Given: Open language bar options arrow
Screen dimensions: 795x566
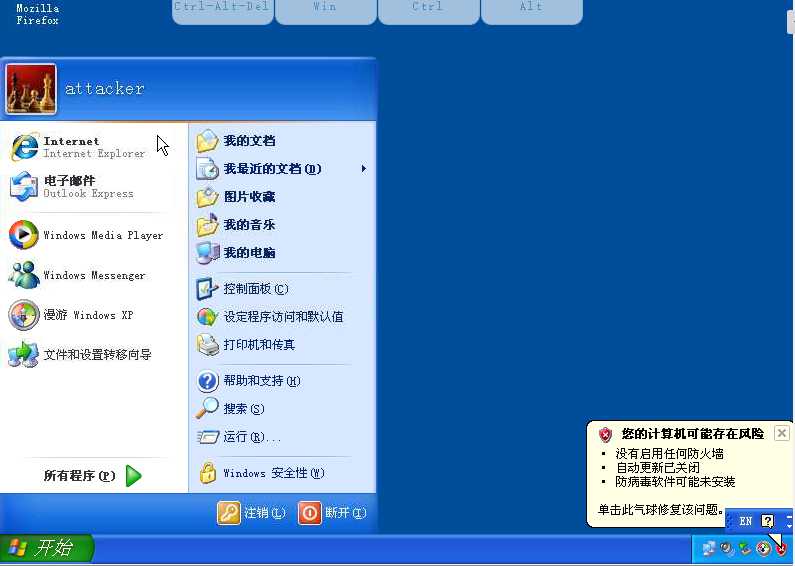Looking at the screenshot, I should (x=790, y=525).
